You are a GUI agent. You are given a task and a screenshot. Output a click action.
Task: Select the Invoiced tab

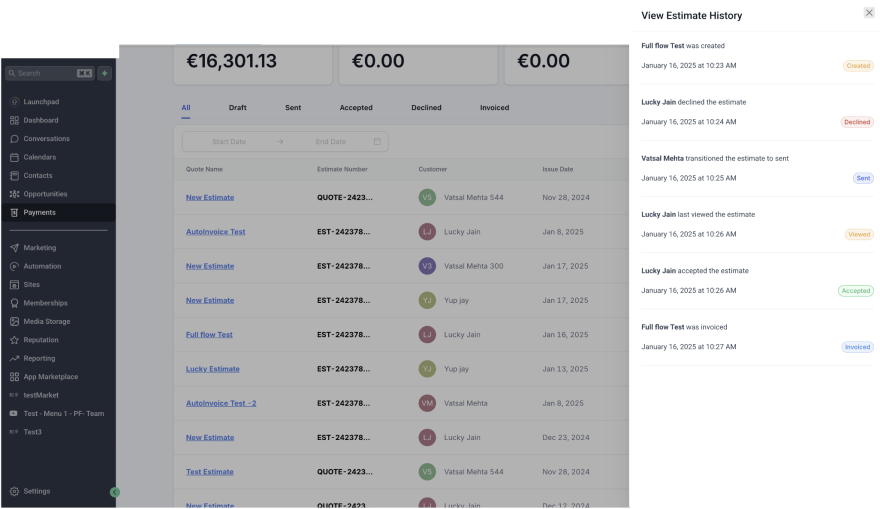(x=494, y=108)
